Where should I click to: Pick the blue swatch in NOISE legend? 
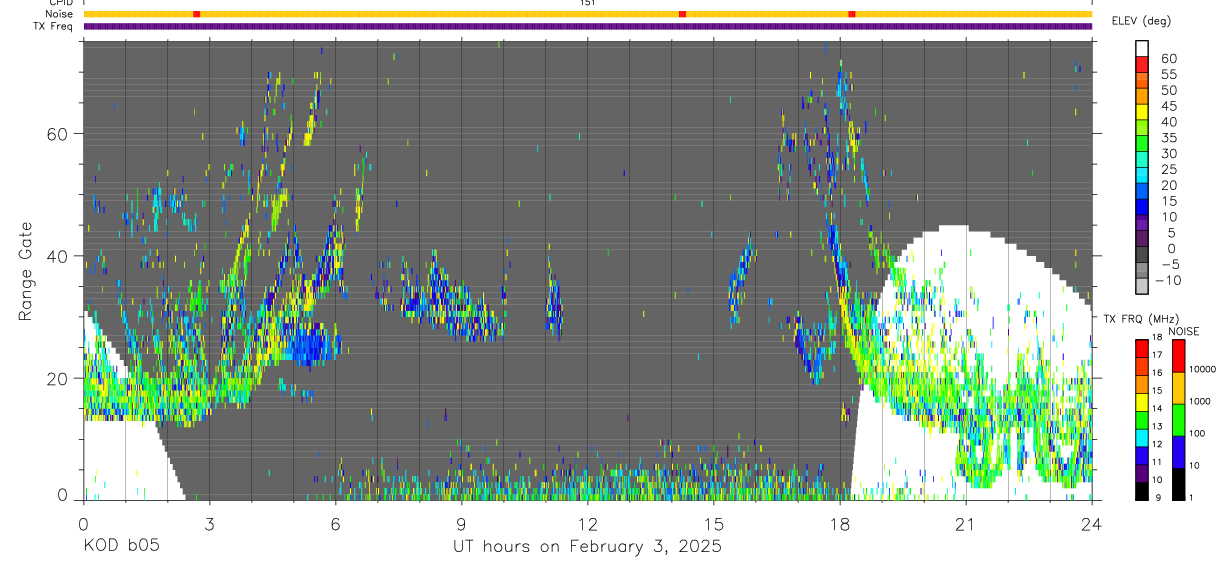tap(1178, 451)
